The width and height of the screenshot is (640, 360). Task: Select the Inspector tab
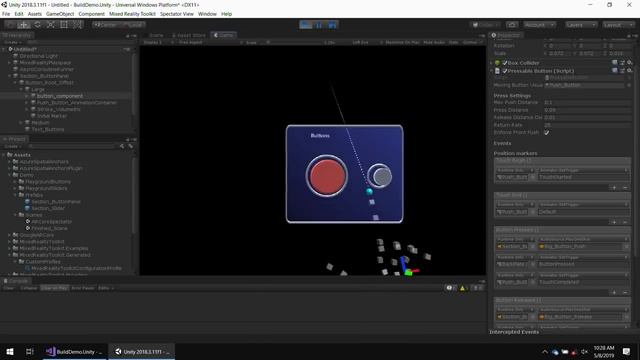point(506,35)
